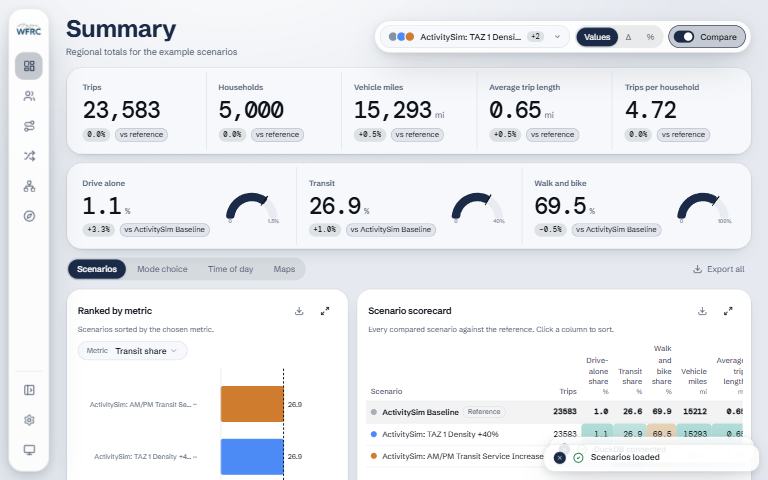Image resolution: width=768 pixels, height=480 pixels.
Task: Expand Scenario scorecard panel fullscreen
Action: click(x=728, y=311)
